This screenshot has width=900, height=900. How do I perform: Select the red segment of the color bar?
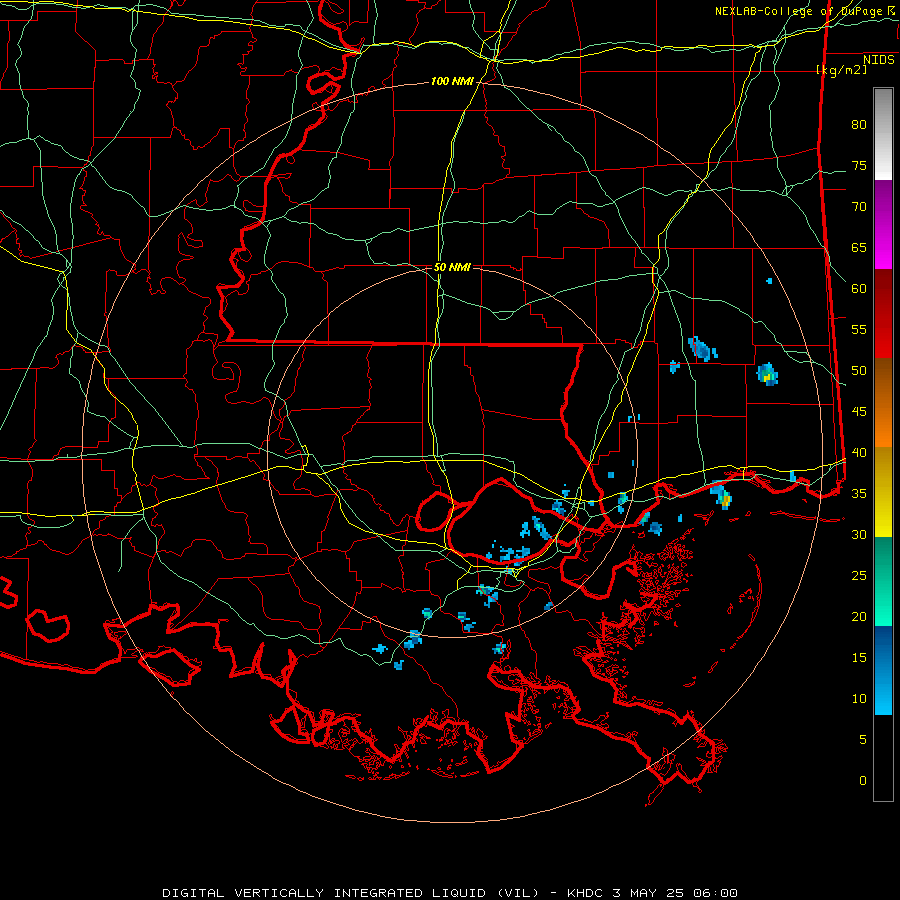tap(883, 314)
